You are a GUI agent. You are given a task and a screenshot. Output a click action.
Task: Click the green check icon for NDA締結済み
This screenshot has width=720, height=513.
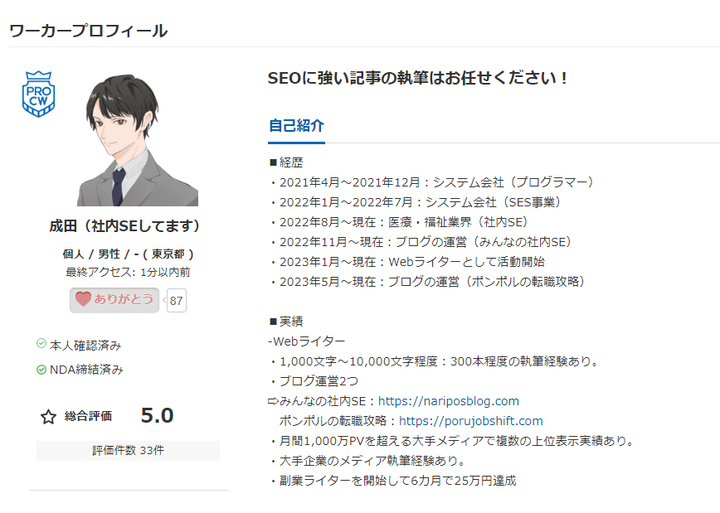pos(41,369)
